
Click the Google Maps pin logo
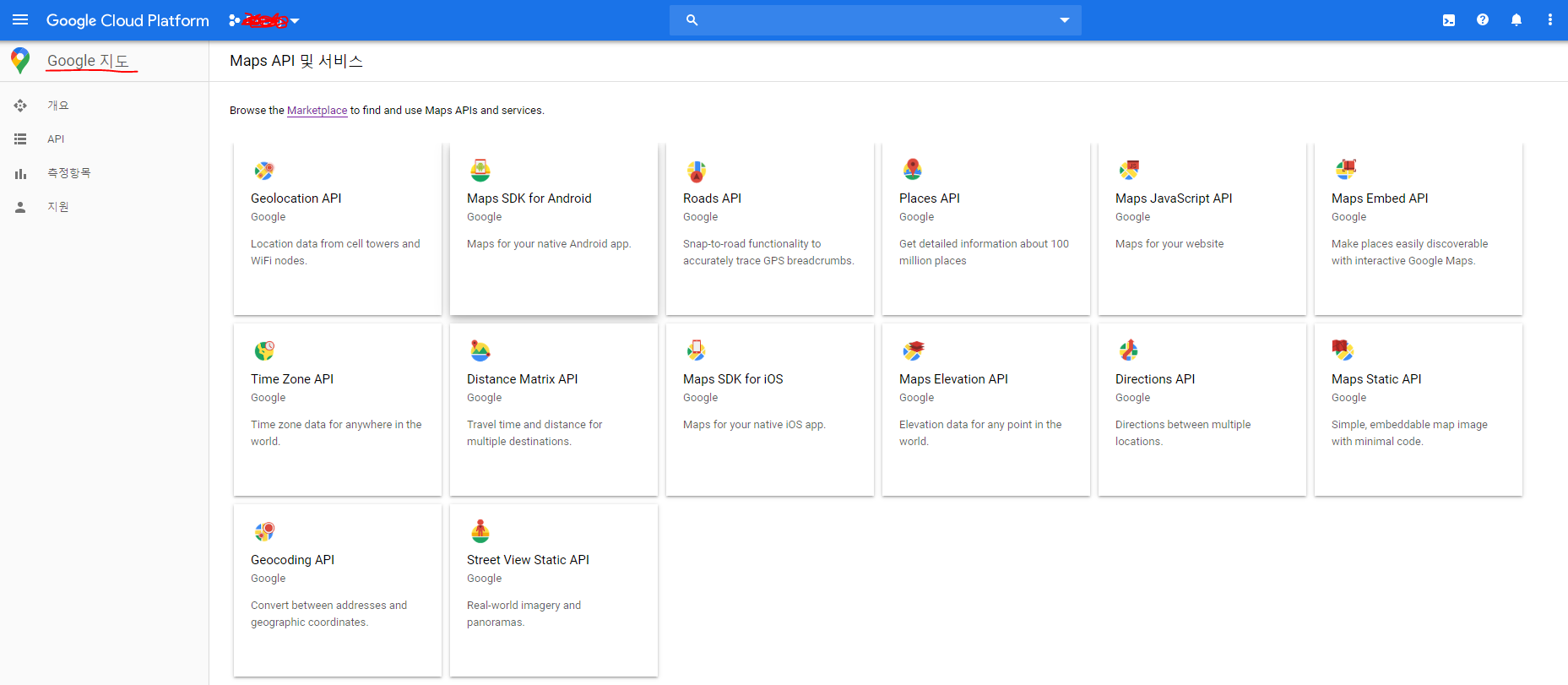[20, 61]
